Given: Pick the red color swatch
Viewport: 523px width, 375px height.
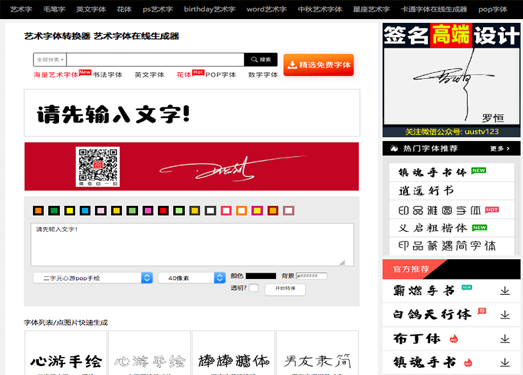Looking at the screenshot, I should [x=163, y=211].
